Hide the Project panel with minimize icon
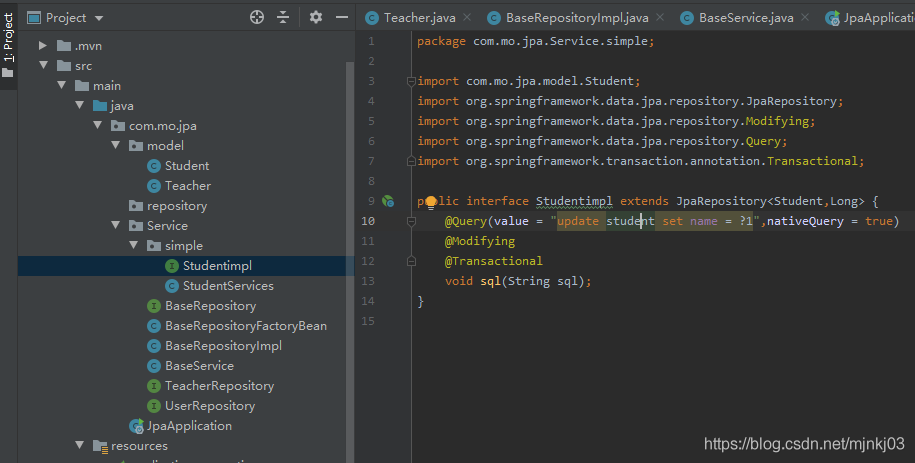This screenshot has height=463, width=915. tap(340, 17)
